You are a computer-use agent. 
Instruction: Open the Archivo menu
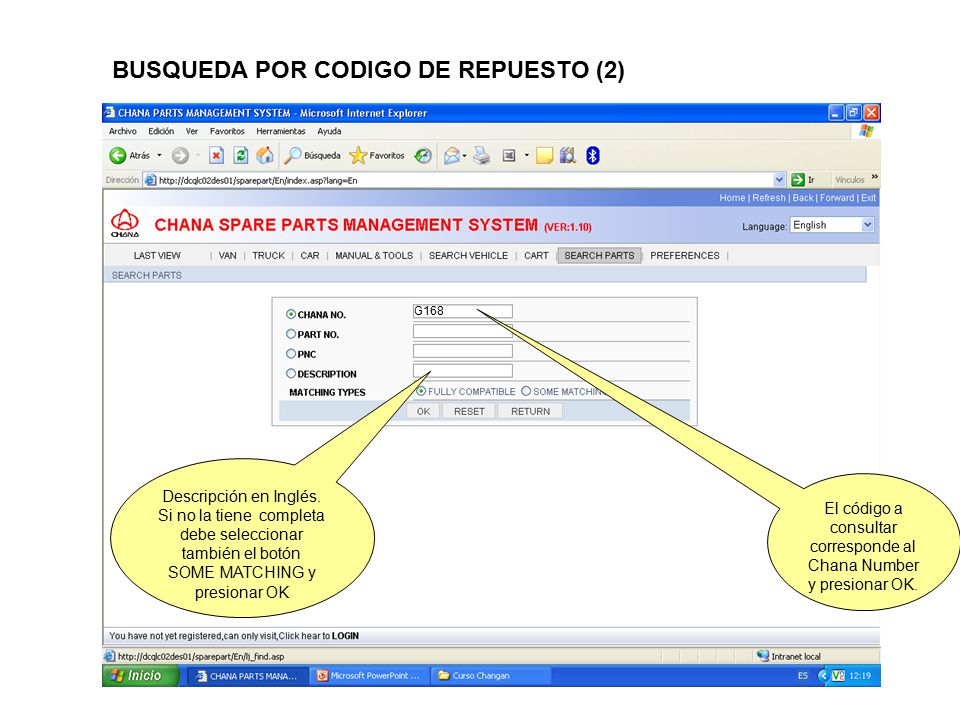pyautogui.click(x=122, y=131)
